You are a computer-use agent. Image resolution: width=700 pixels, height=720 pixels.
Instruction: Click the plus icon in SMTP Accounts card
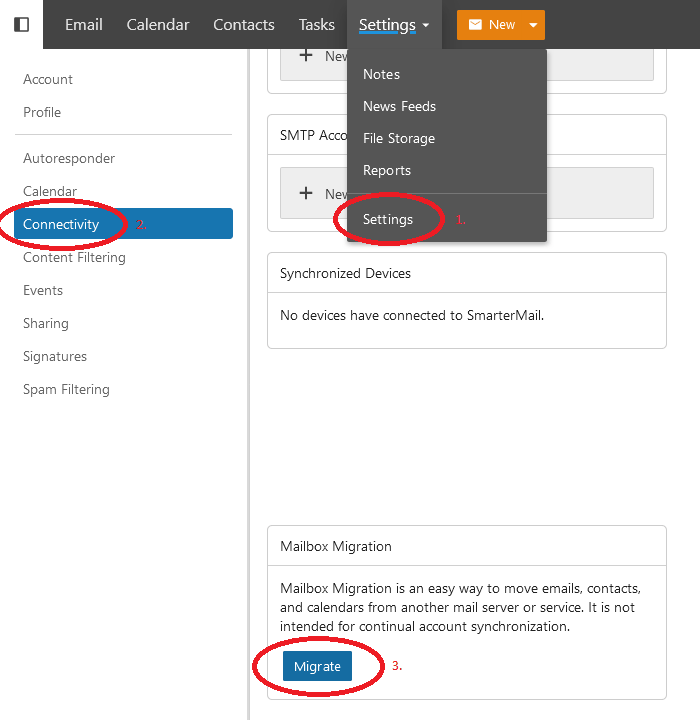pyautogui.click(x=306, y=193)
